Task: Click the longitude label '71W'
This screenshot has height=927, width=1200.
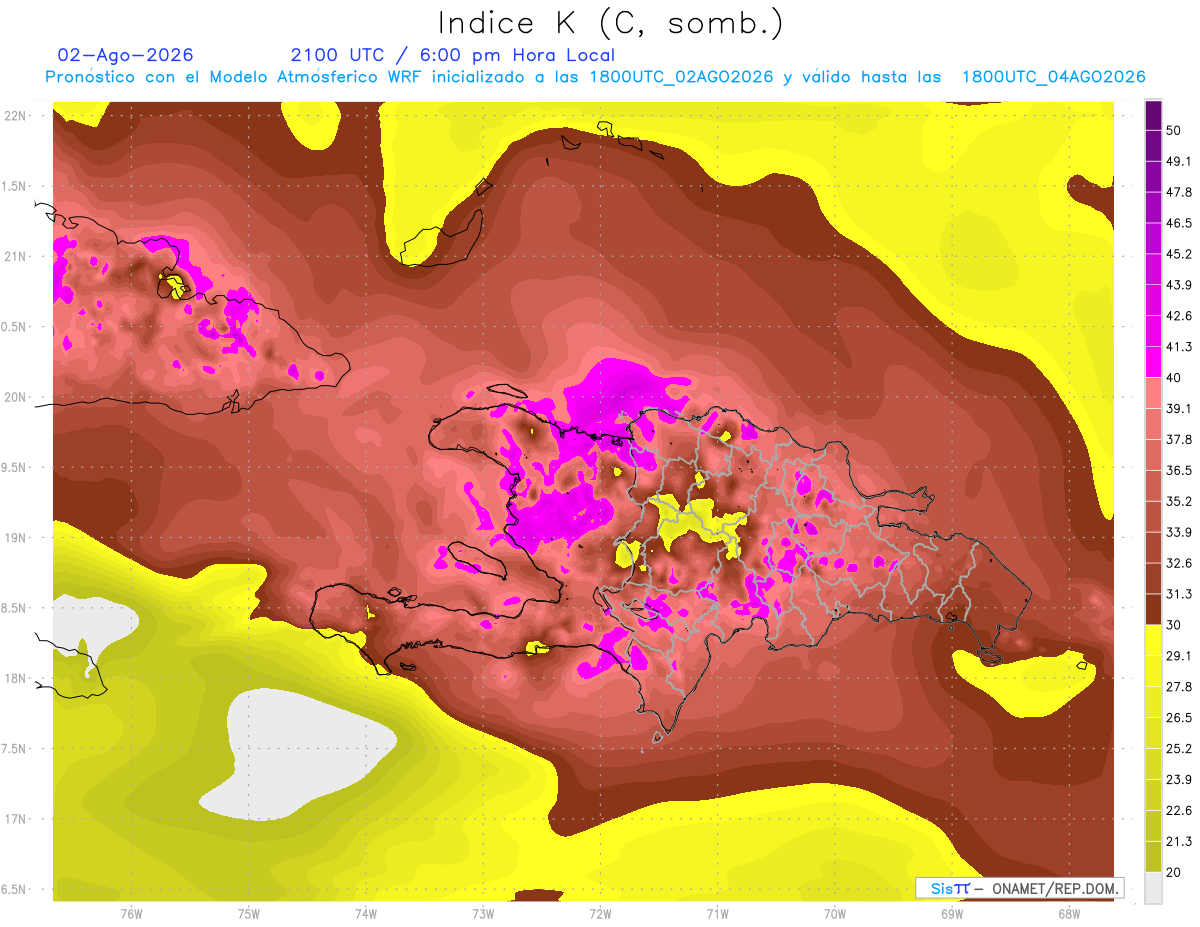Action: (717, 914)
